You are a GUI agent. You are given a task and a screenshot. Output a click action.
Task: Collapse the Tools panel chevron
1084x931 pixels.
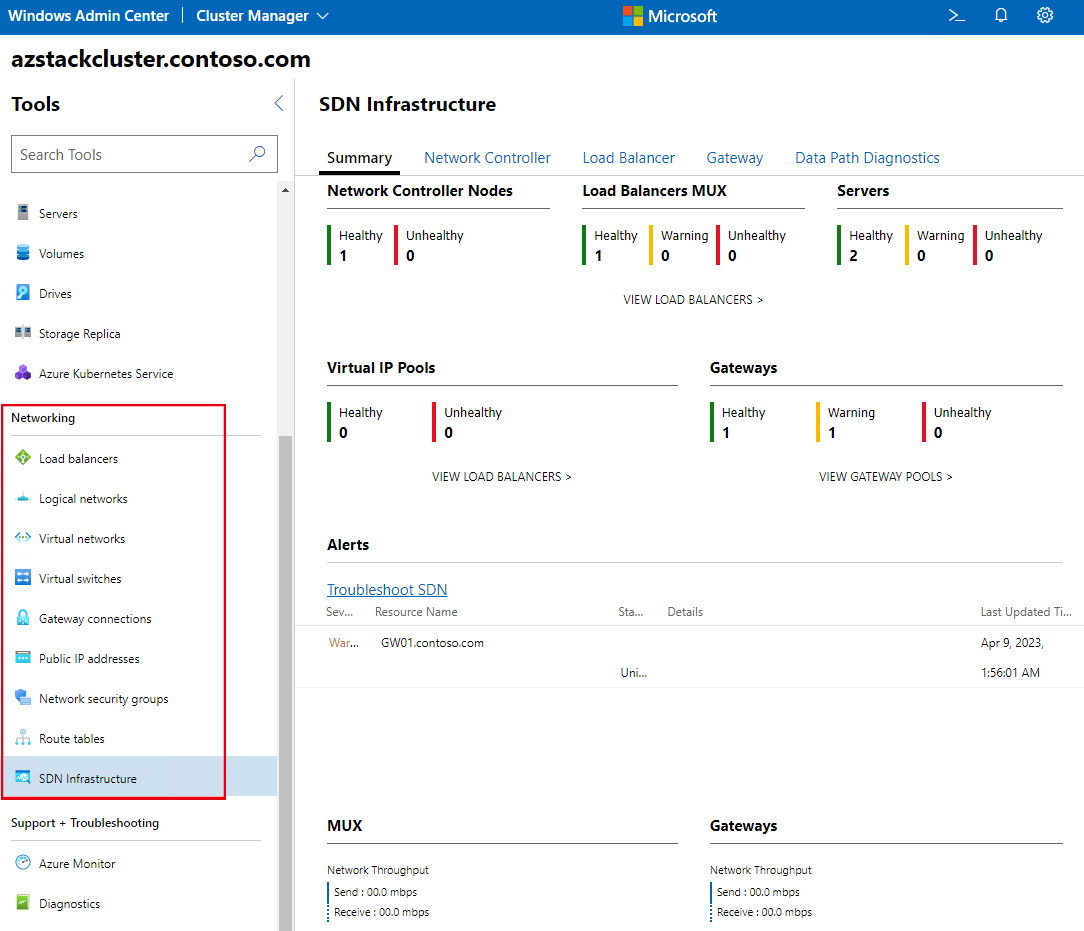click(279, 104)
